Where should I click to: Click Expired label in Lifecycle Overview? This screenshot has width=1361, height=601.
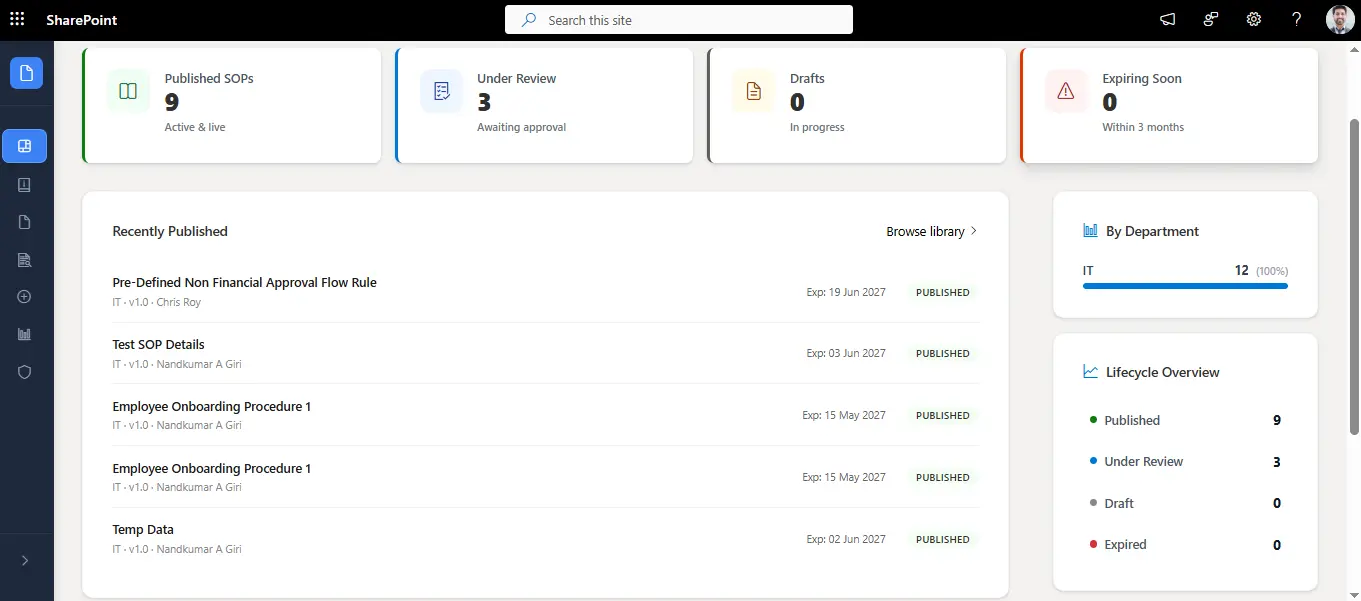(1125, 545)
